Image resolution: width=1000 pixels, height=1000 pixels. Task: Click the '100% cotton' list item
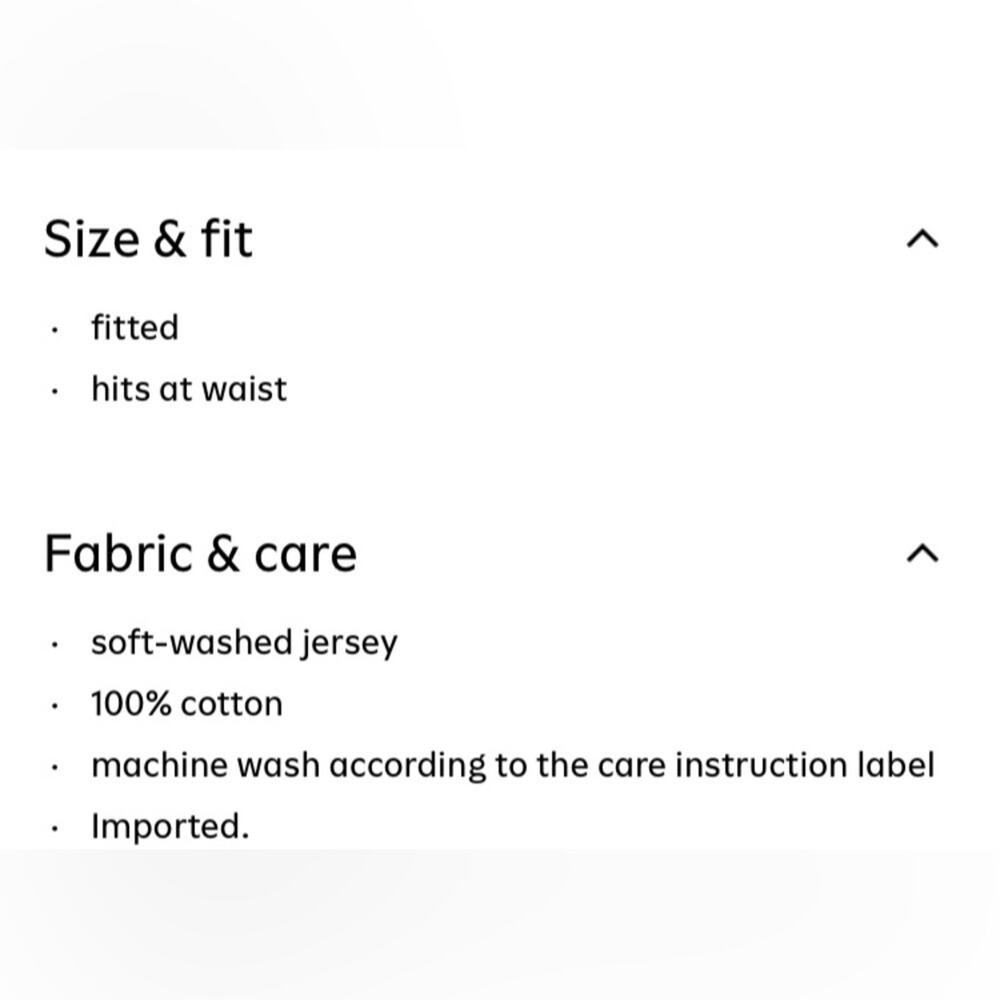pyautogui.click(x=187, y=704)
